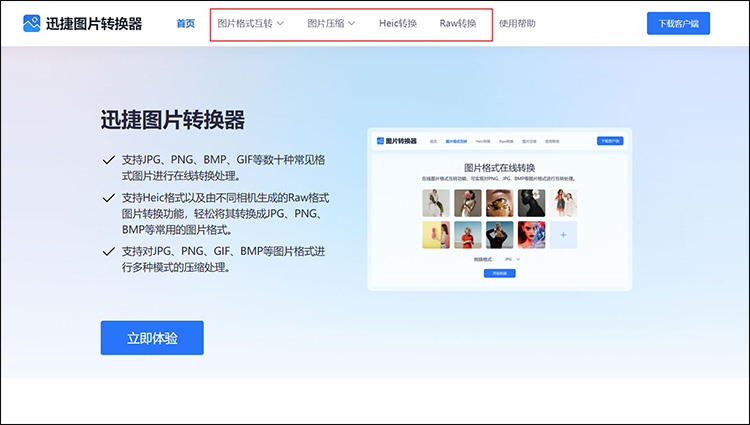The width and height of the screenshot is (750, 425).
Task: Click the checkmark beside the 压缩处理 feature line
Action: pos(109,251)
